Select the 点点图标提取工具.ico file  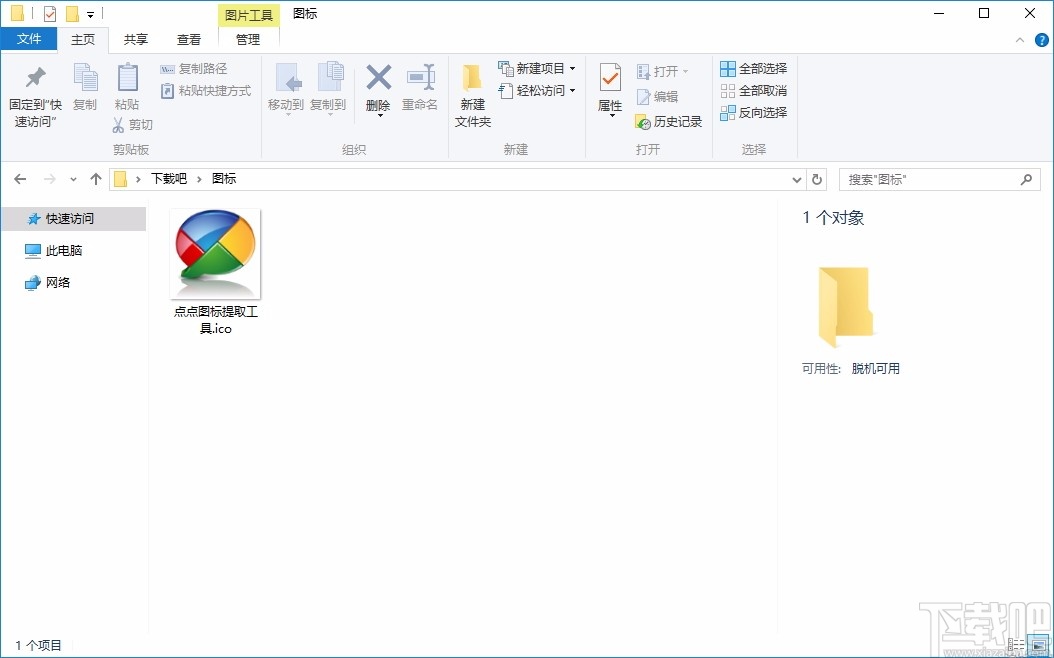(x=214, y=253)
